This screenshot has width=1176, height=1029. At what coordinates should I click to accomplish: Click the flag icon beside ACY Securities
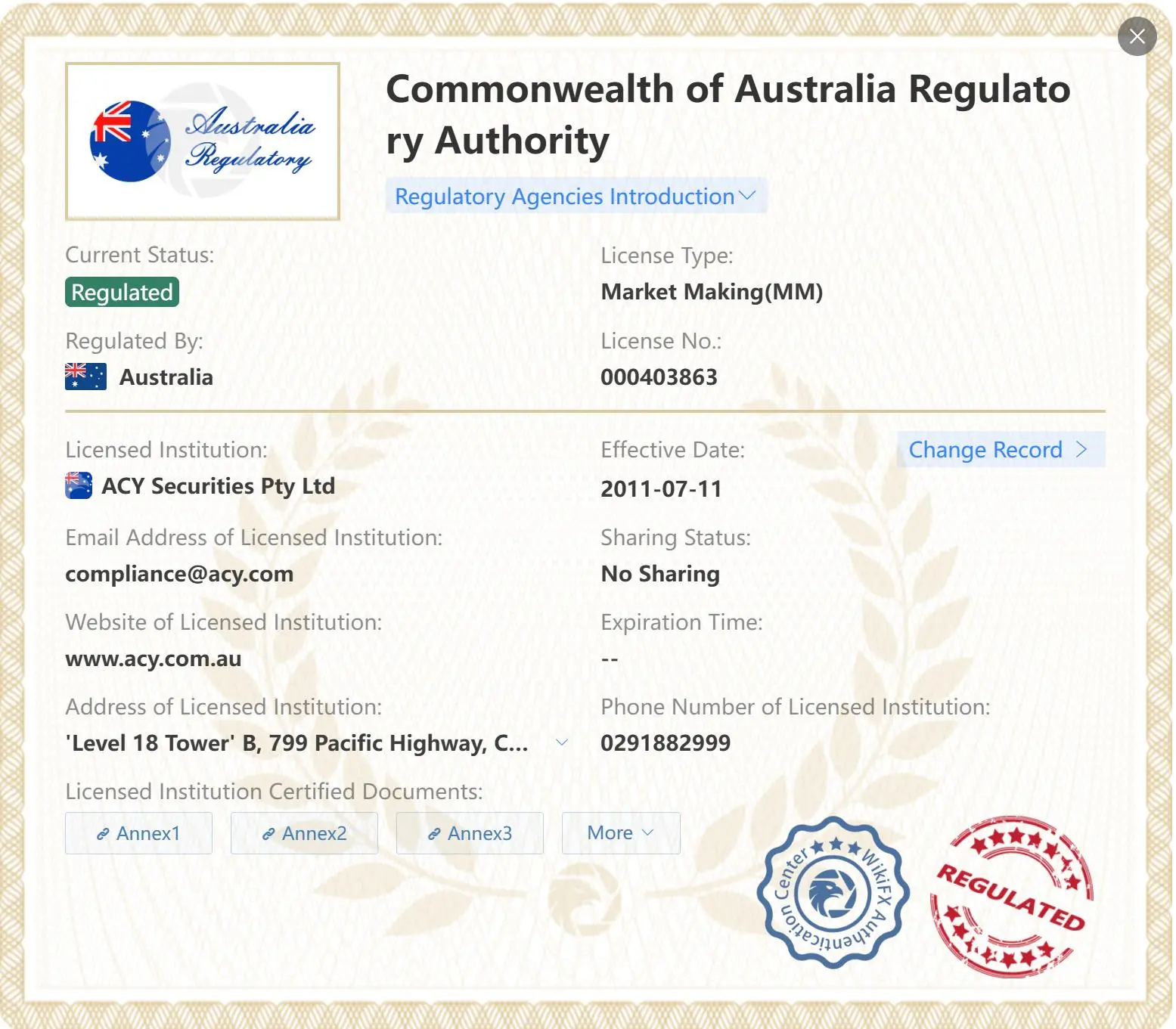click(x=79, y=485)
